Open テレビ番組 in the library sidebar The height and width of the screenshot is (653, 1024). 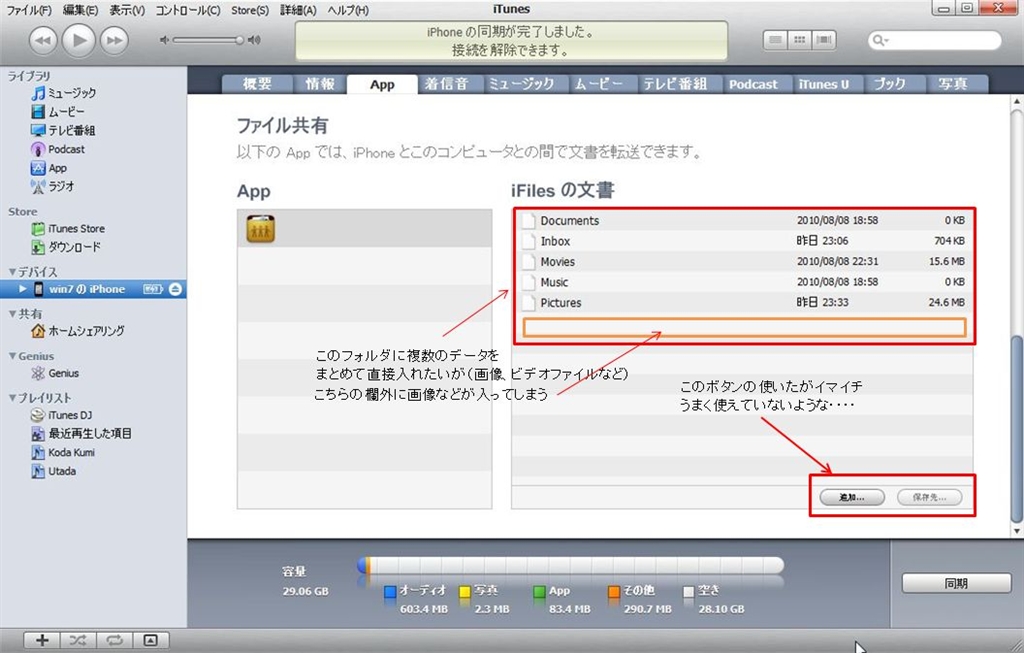click(63, 131)
